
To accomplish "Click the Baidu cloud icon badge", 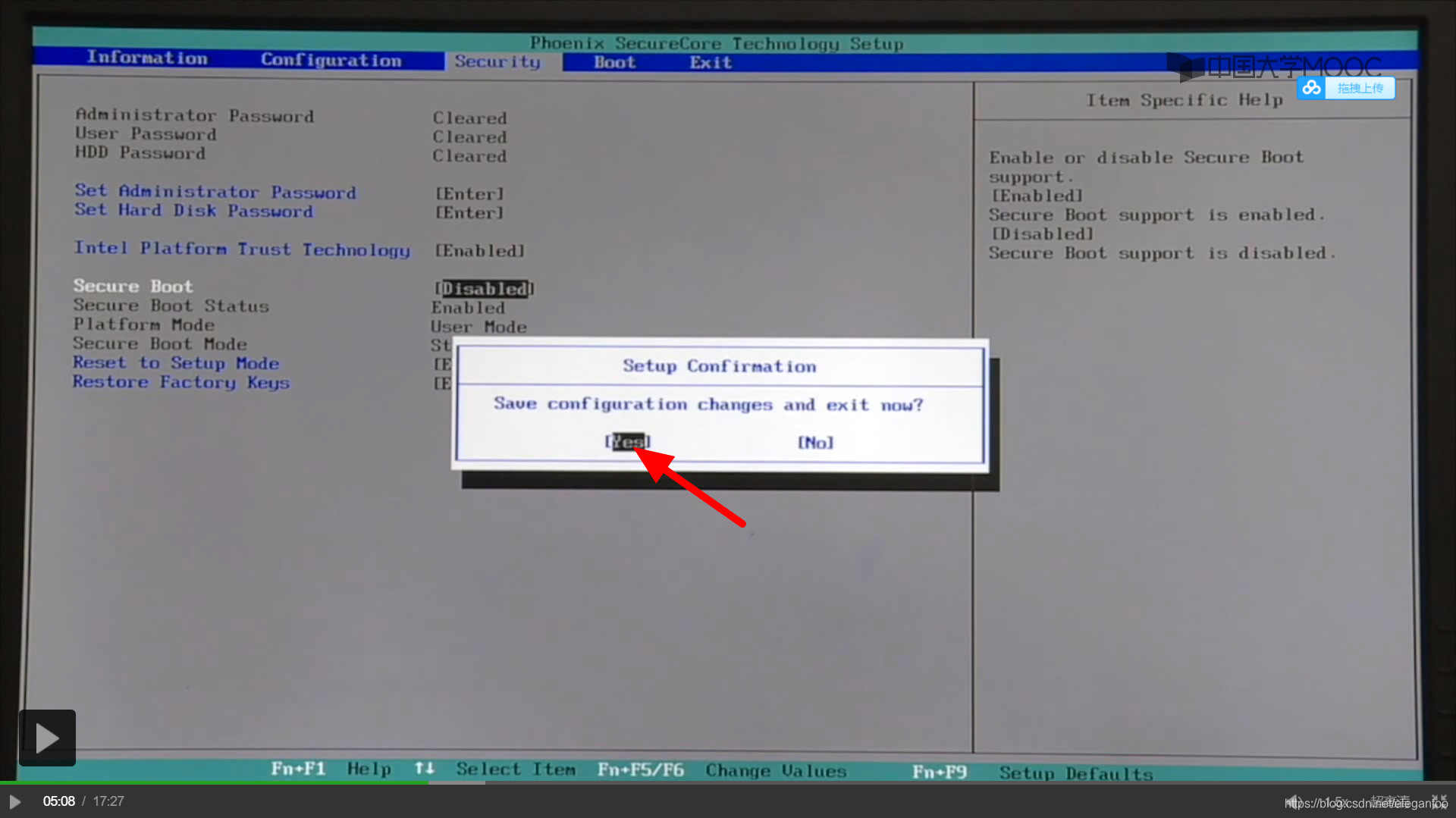I will tap(1311, 88).
